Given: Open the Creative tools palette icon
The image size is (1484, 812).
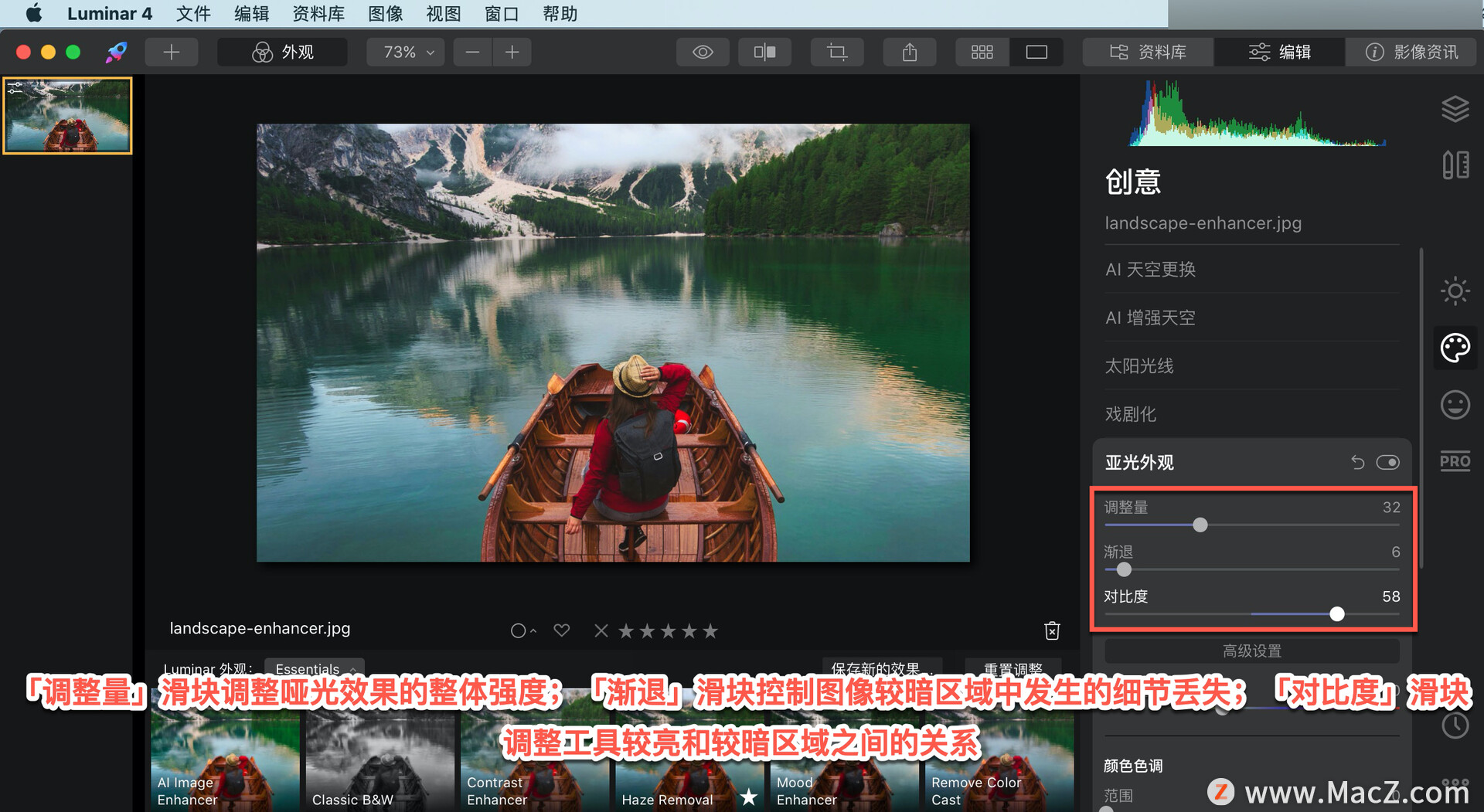Looking at the screenshot, I should 1455,348.
